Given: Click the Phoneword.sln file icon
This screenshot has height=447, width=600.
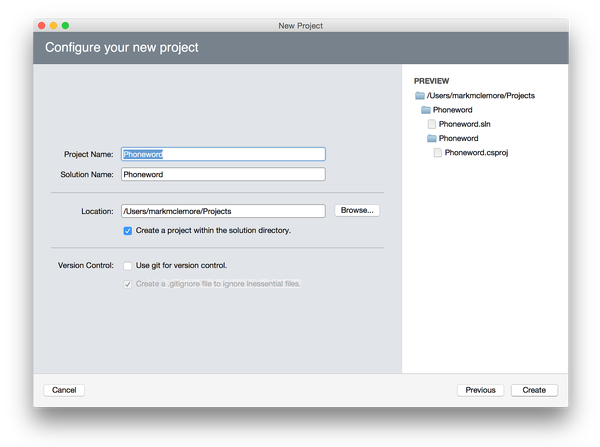Looking at the screenshot, I should pyautogui.click(x=432, y=124).
